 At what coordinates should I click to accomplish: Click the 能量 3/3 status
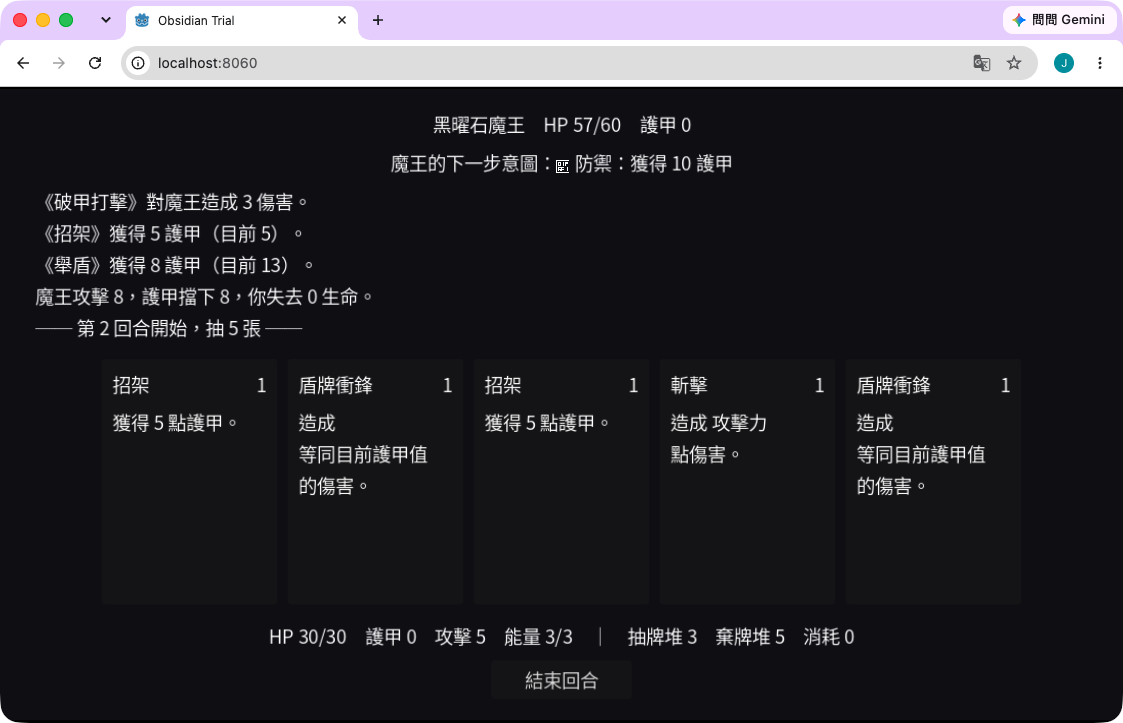538,637
